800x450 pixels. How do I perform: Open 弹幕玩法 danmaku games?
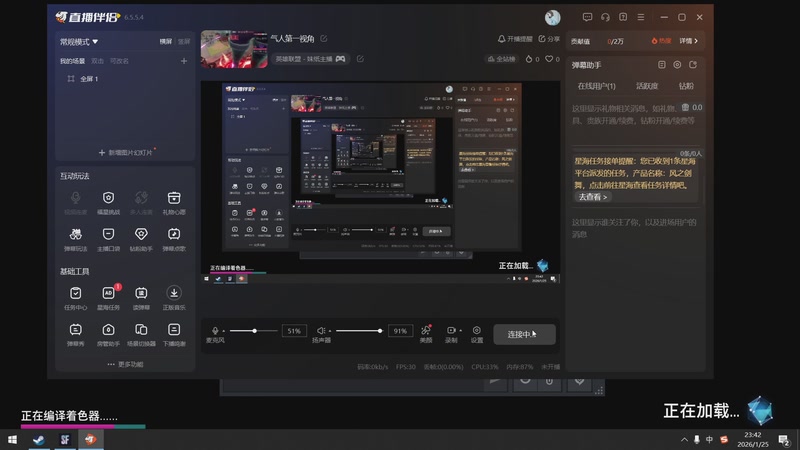point(76,239)
